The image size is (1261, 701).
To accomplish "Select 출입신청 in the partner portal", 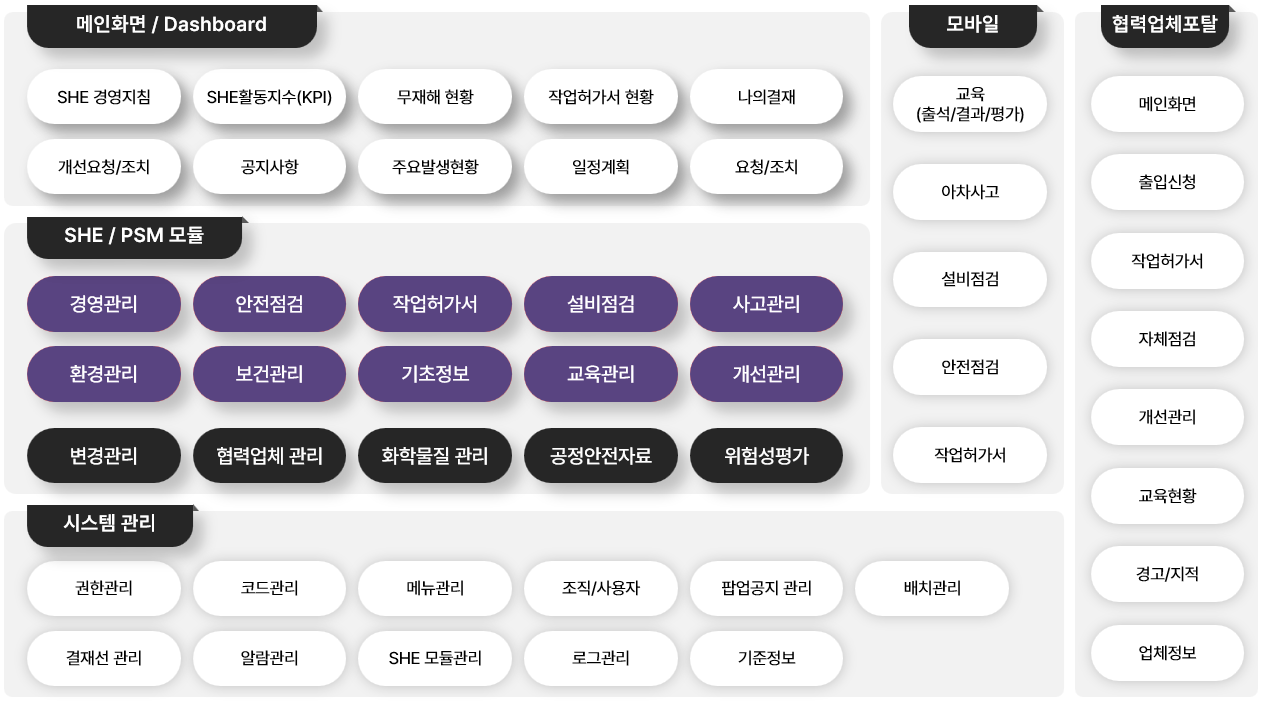I will (1167, 182).
